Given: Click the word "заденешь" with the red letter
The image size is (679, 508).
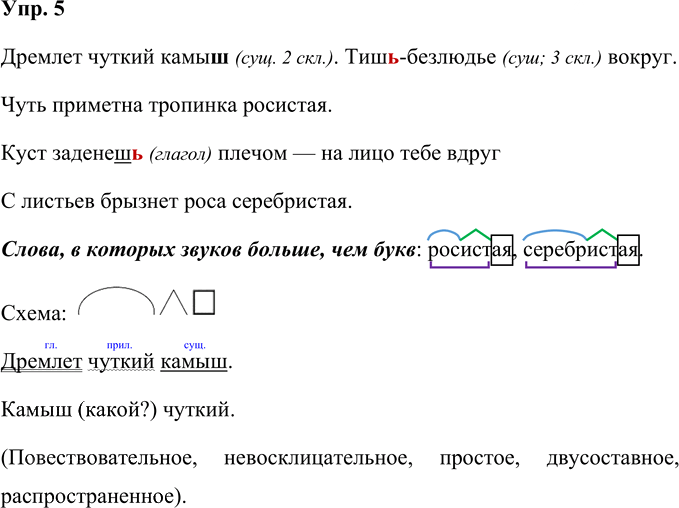Looking at the screenshot, I should (98, 154).
